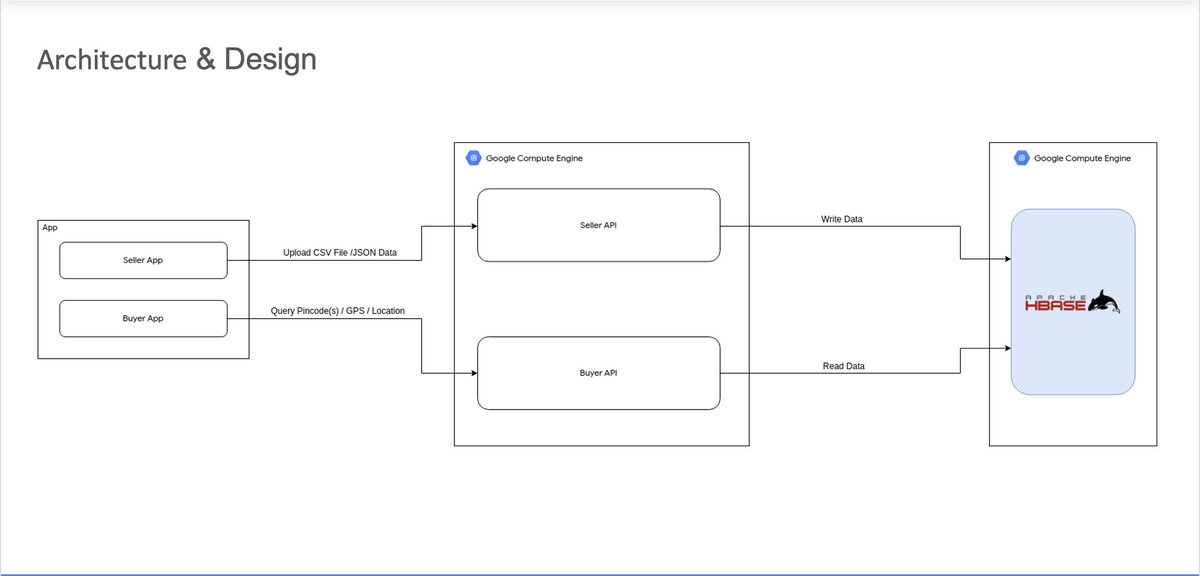Select the Seller App box
The image size is (1200, 576).
click(x=143, y=260)
